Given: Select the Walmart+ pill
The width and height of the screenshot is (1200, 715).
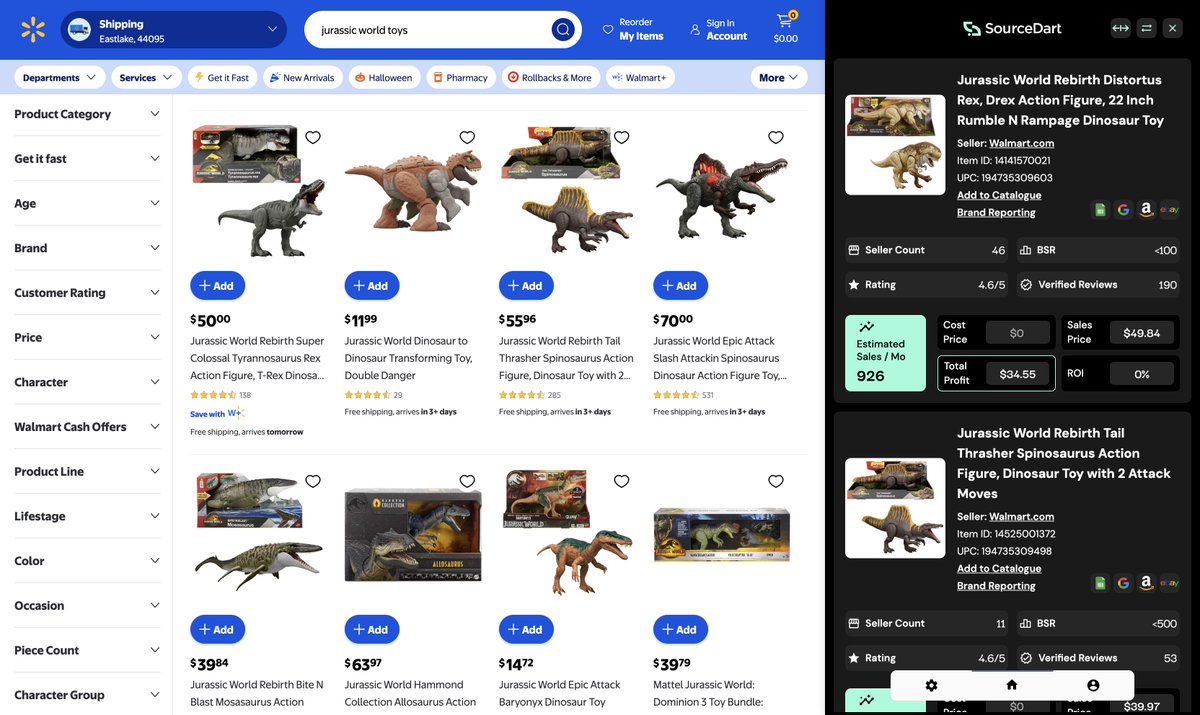Looking at the screenshot, I should pos(640,77).
